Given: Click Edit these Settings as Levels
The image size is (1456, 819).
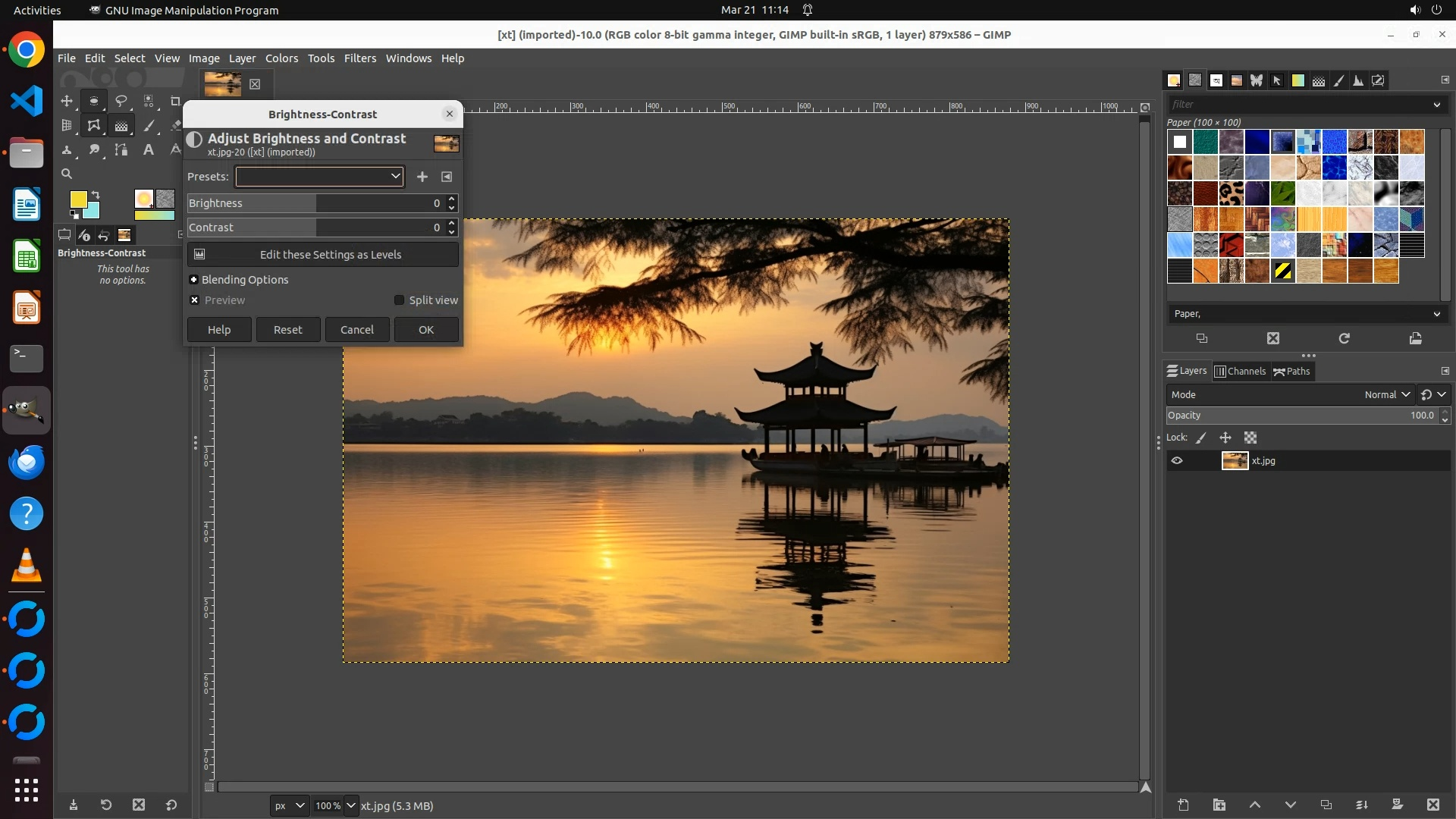Looking at the screenshot, I should (x=323, y=255).
